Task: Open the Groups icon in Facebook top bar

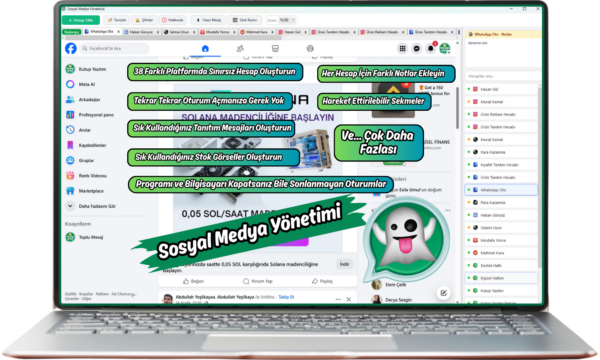Action: (x=310, y=49)
